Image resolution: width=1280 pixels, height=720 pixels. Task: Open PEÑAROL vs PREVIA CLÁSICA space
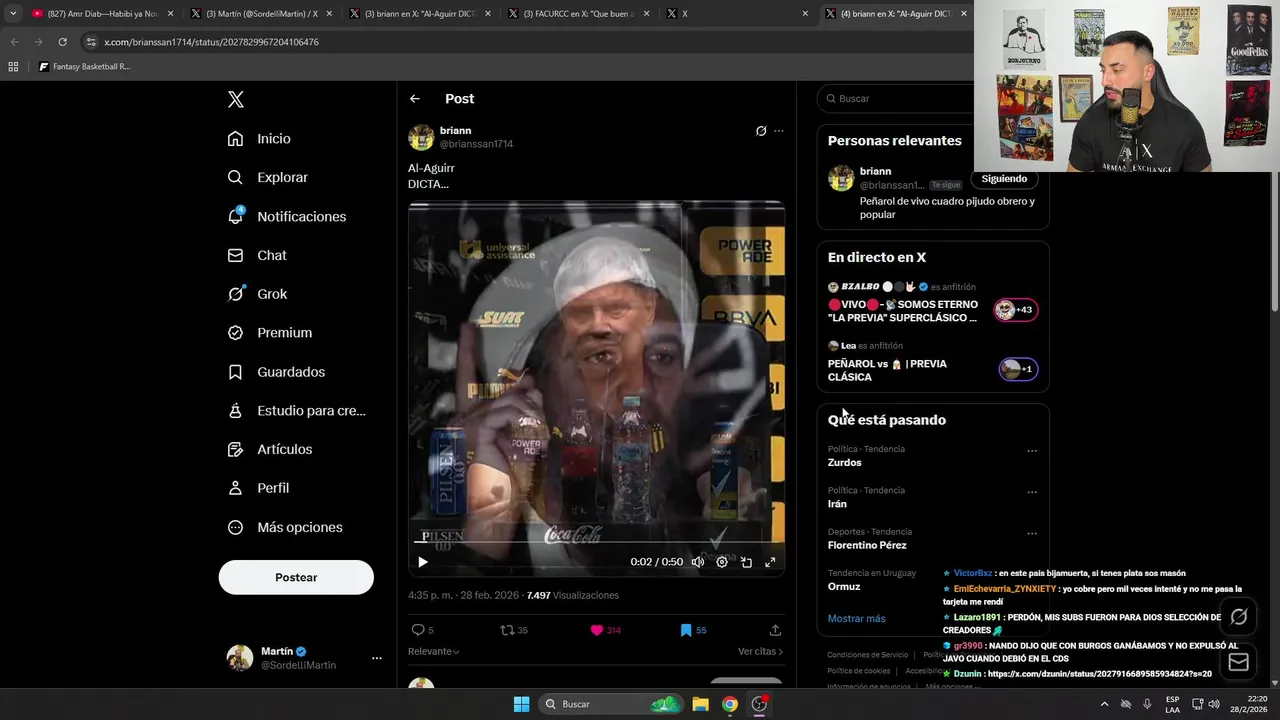(x=932, y=363)
